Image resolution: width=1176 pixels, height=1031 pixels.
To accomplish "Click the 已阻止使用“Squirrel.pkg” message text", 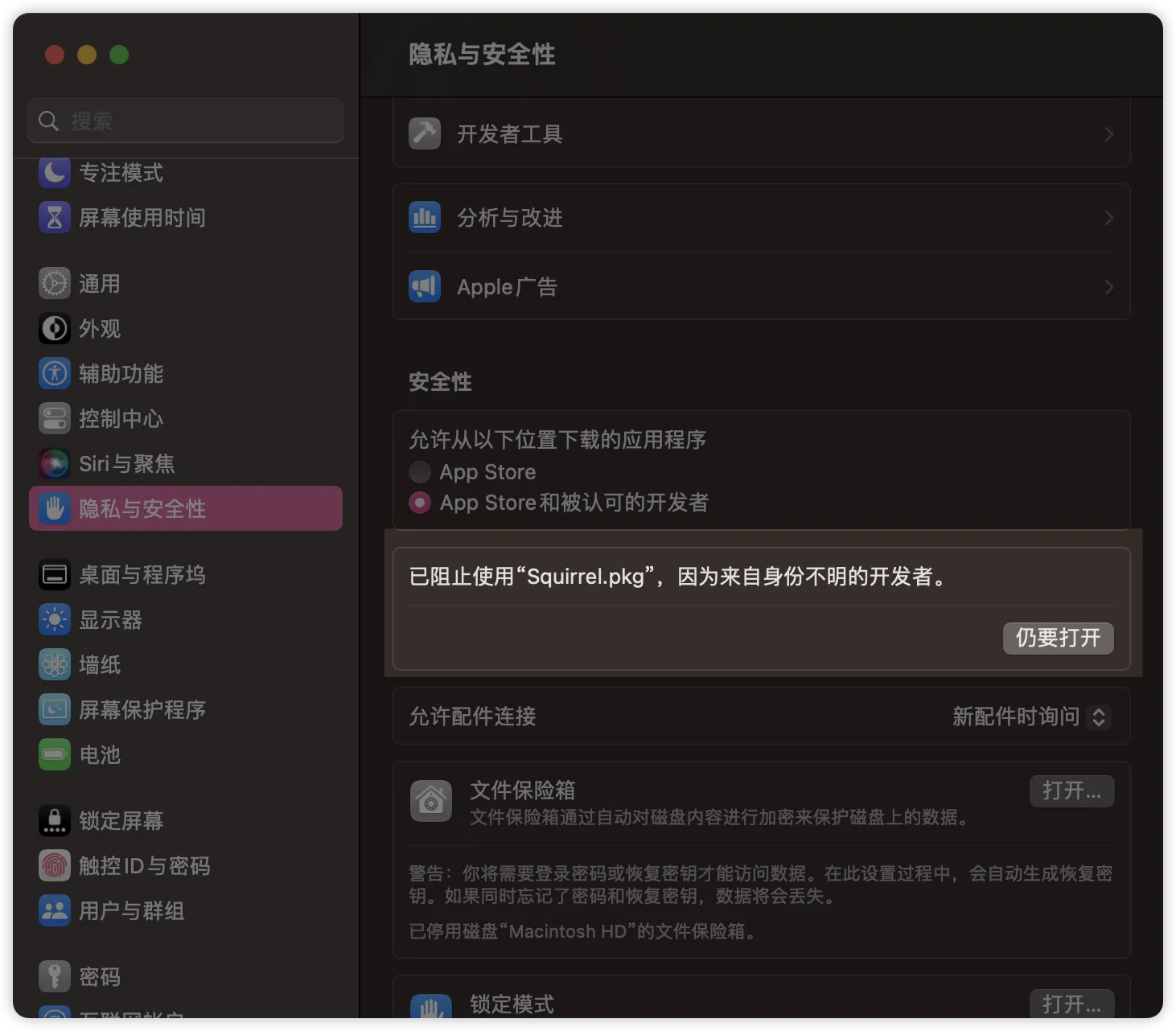I will click(x=680, y=577).
